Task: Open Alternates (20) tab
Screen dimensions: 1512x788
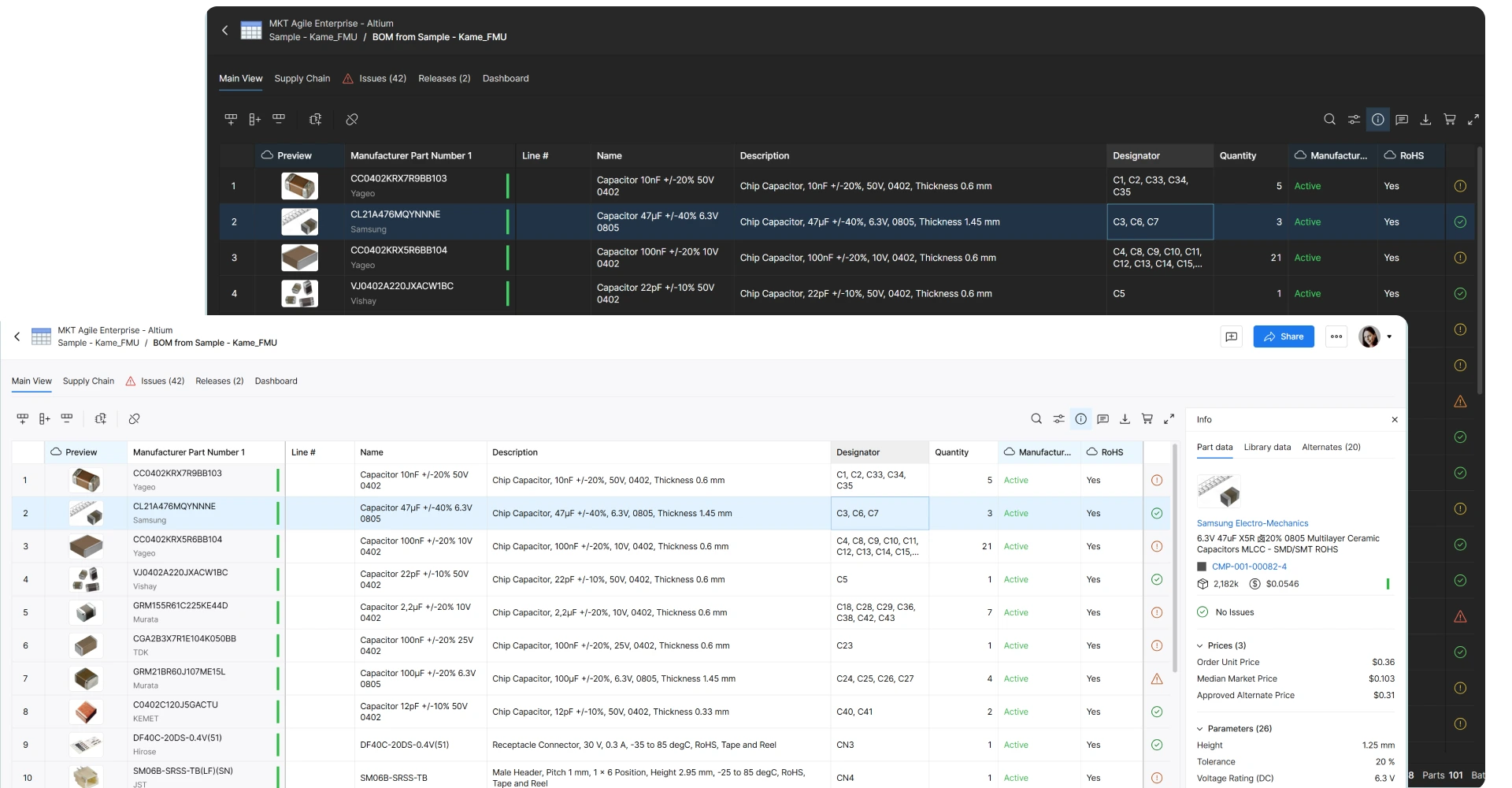Action: pos(1331,447)
